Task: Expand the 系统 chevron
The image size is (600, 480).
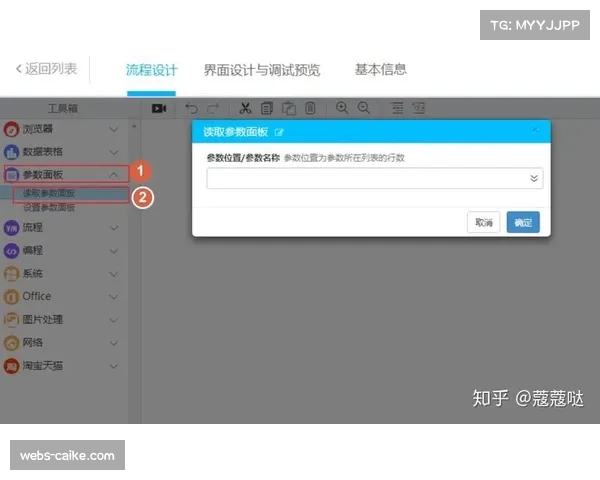Action: [114, 274]
